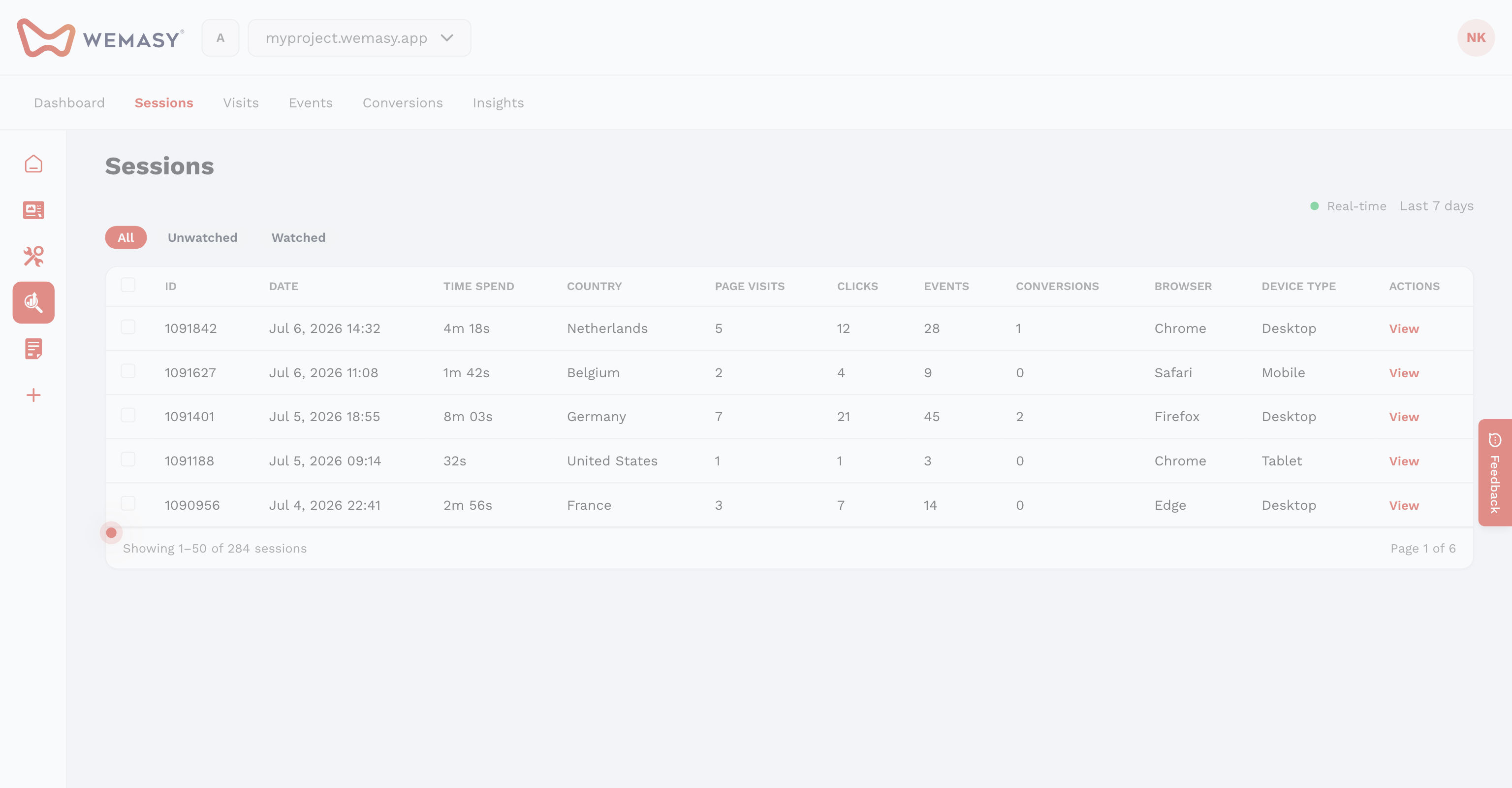This screenshot has width=1512, height=788.
Task: View the France session 1090956
Action: [x=1403, y=505]
